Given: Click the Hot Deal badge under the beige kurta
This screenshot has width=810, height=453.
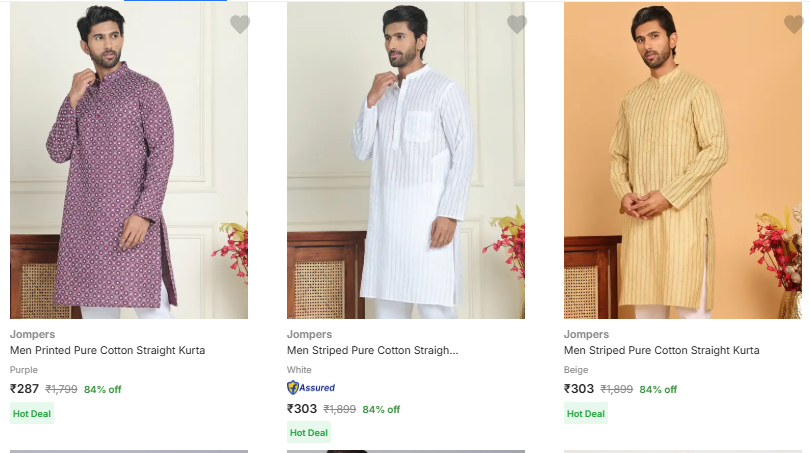Looking at the screenshot, I should (x=586, y=413).
